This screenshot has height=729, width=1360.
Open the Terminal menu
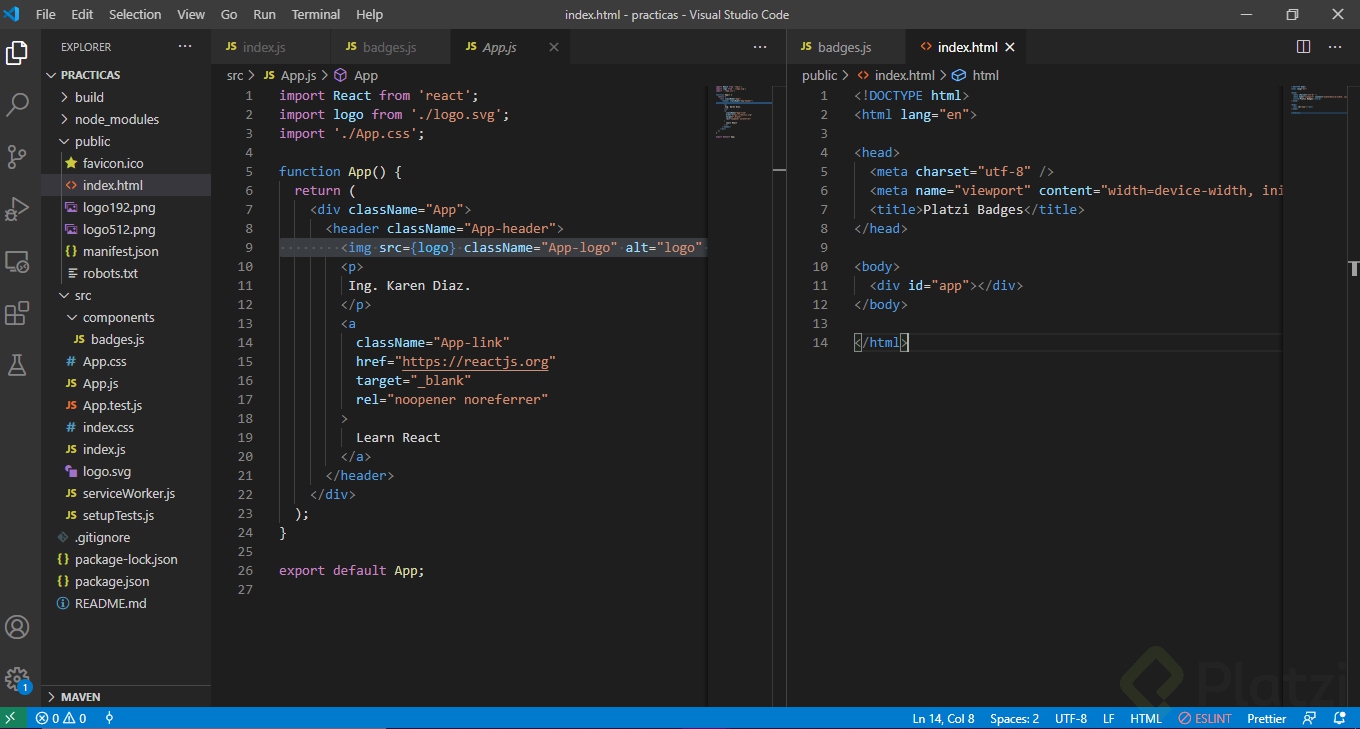(315, 15)
